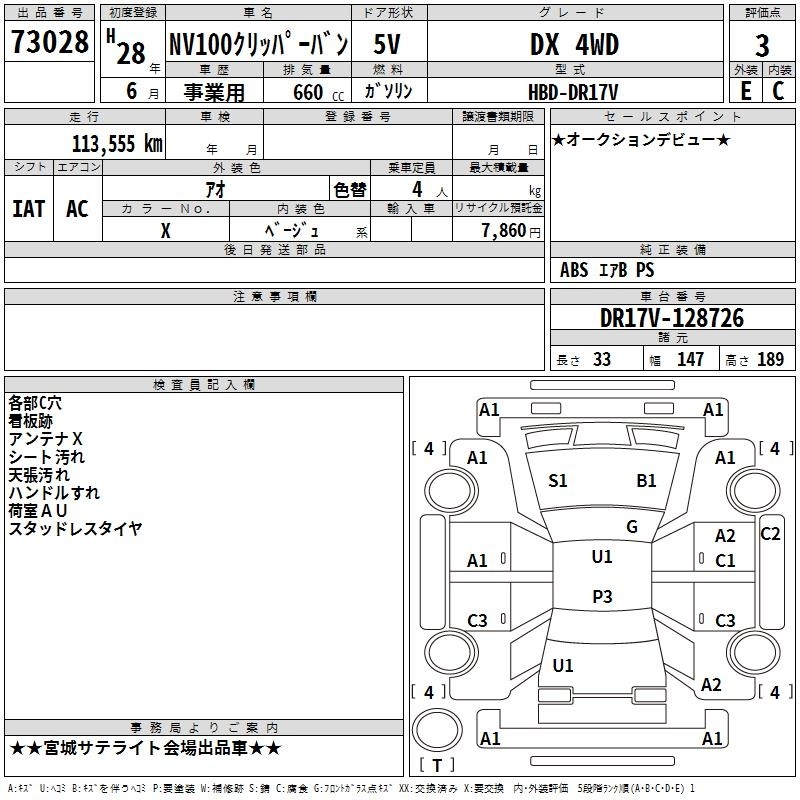Click the chassis number DR17V-128726

pyautogui.click(x=672, y=318)
